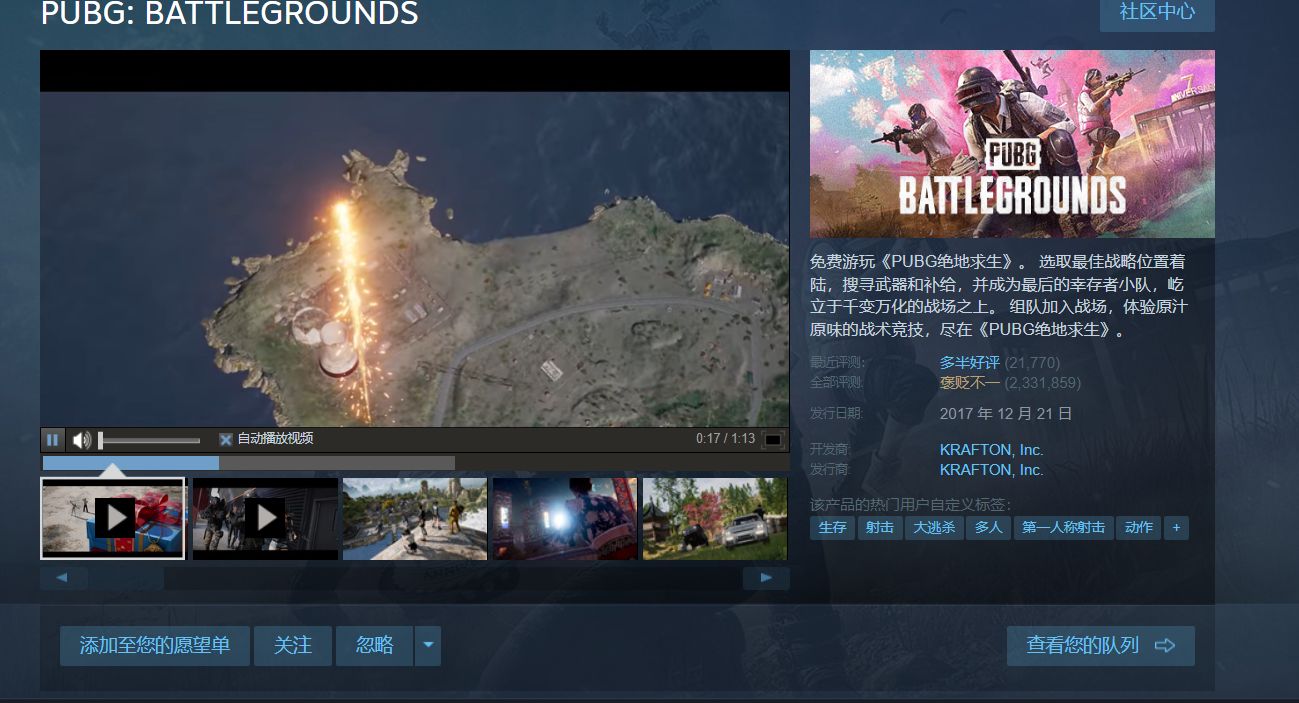Uncheck 自动播放视频 autoplay checkbox
Image resolution: width=1299 pixels, height=703 pixels.
pos(226,439)
